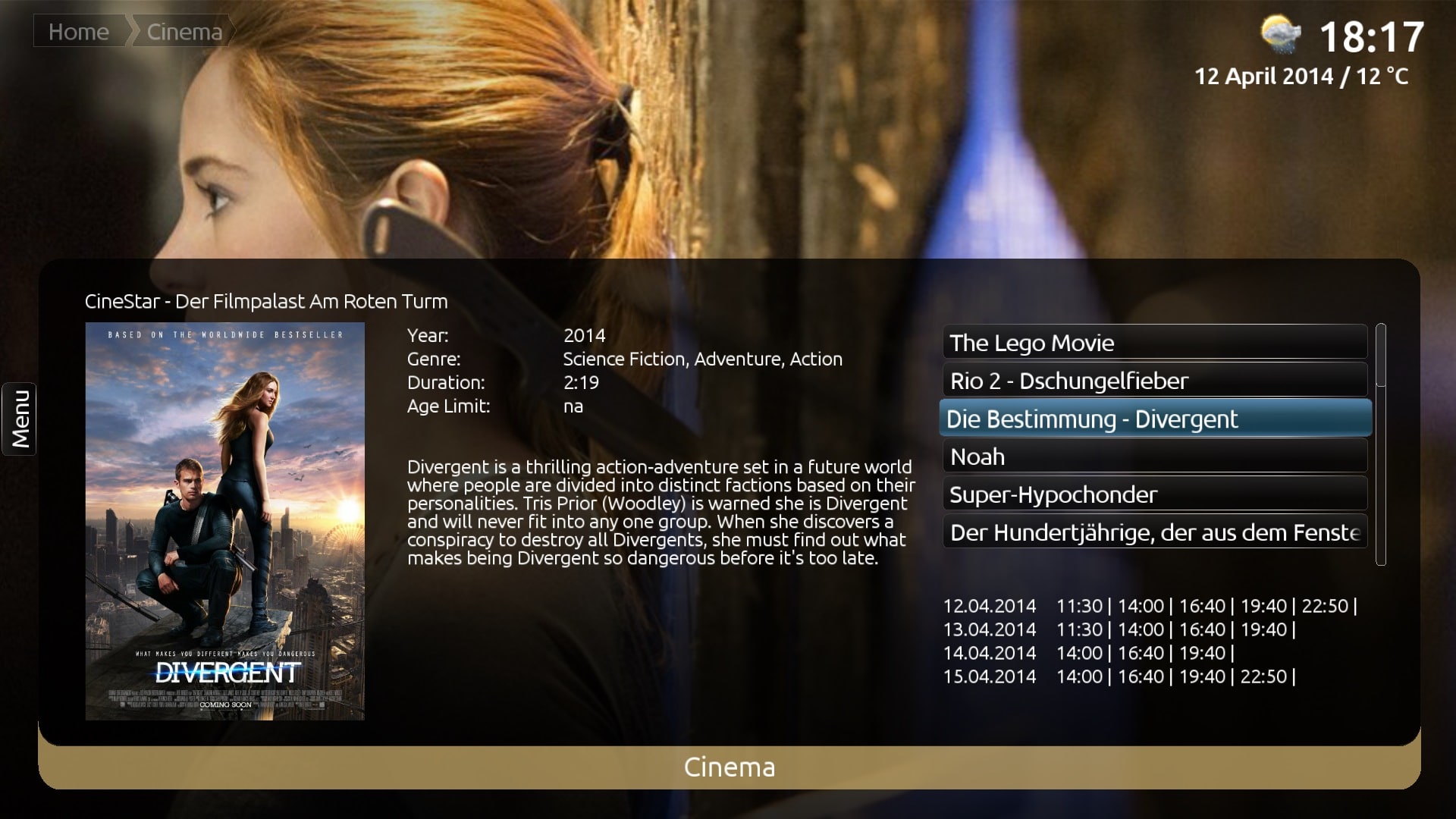The width and height of the screenshot is (1456, 819).
Task: Choose Der Hundertjährige movie entry
Action: [x=1155, y=532]
